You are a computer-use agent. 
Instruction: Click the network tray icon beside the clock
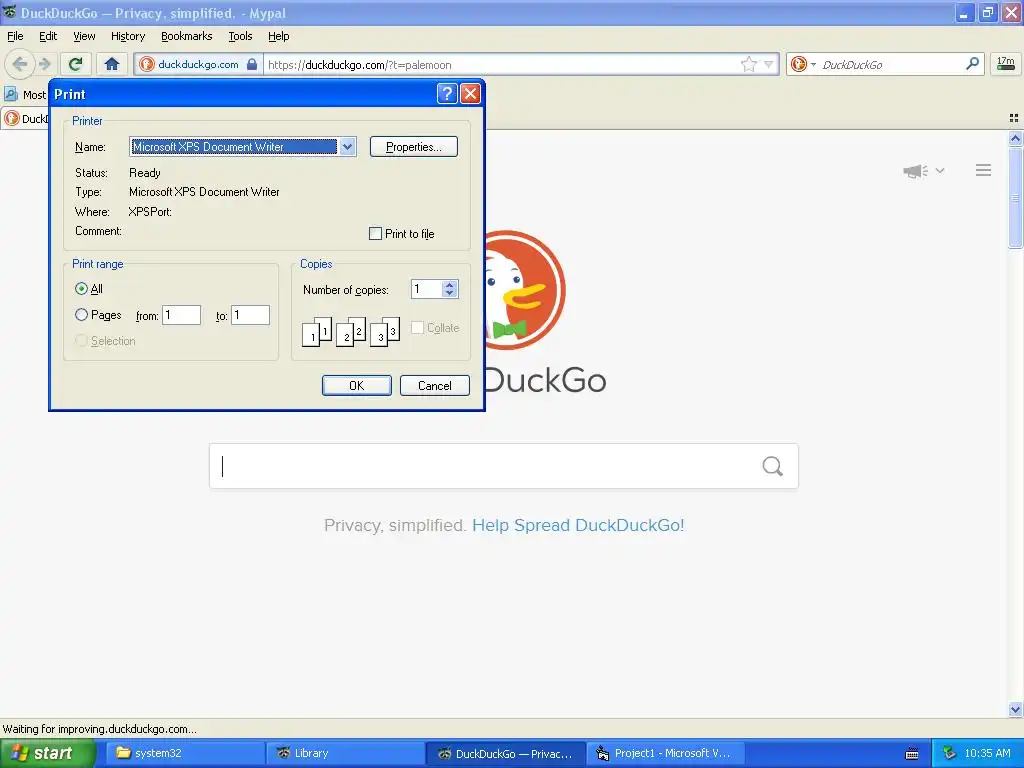[949, 753]
